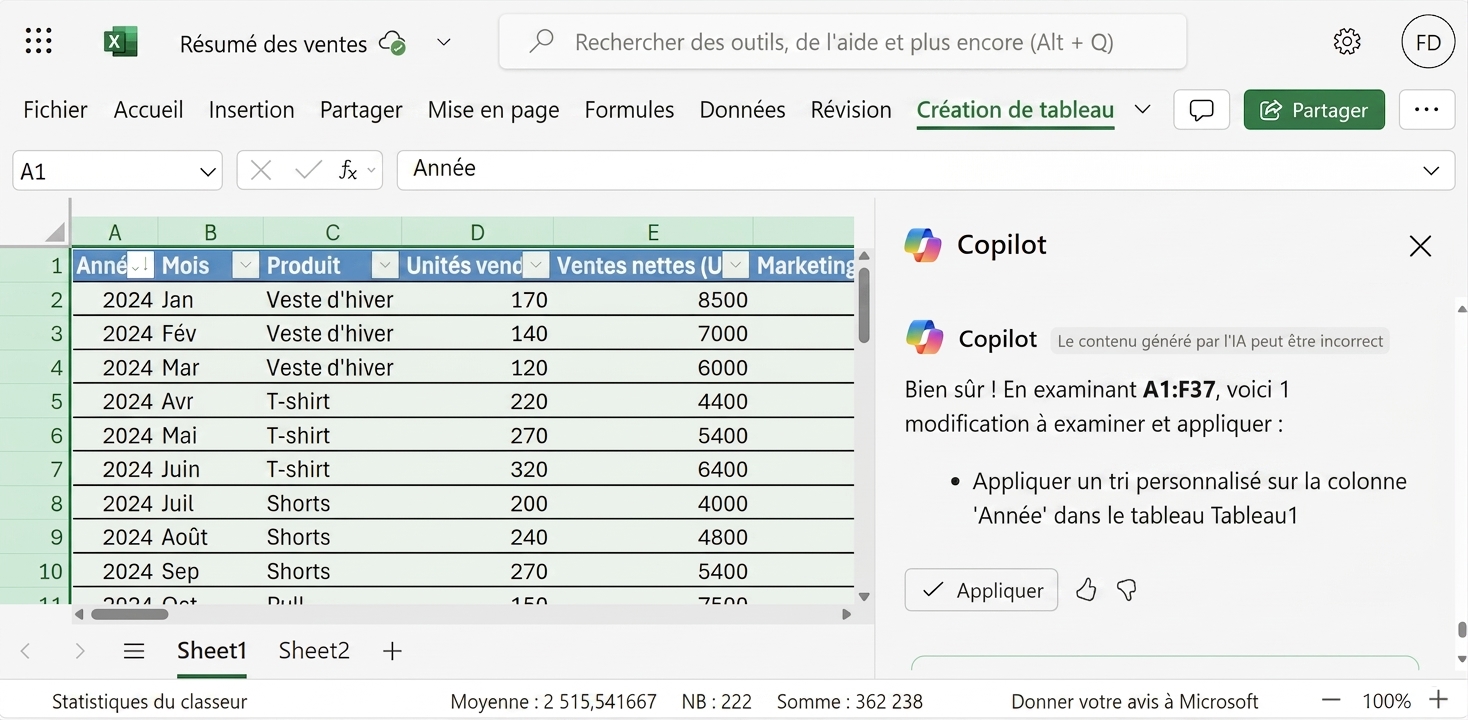Open the Fichier menu
Viewport: 1468px width, 720px height.
coord(55,110)
